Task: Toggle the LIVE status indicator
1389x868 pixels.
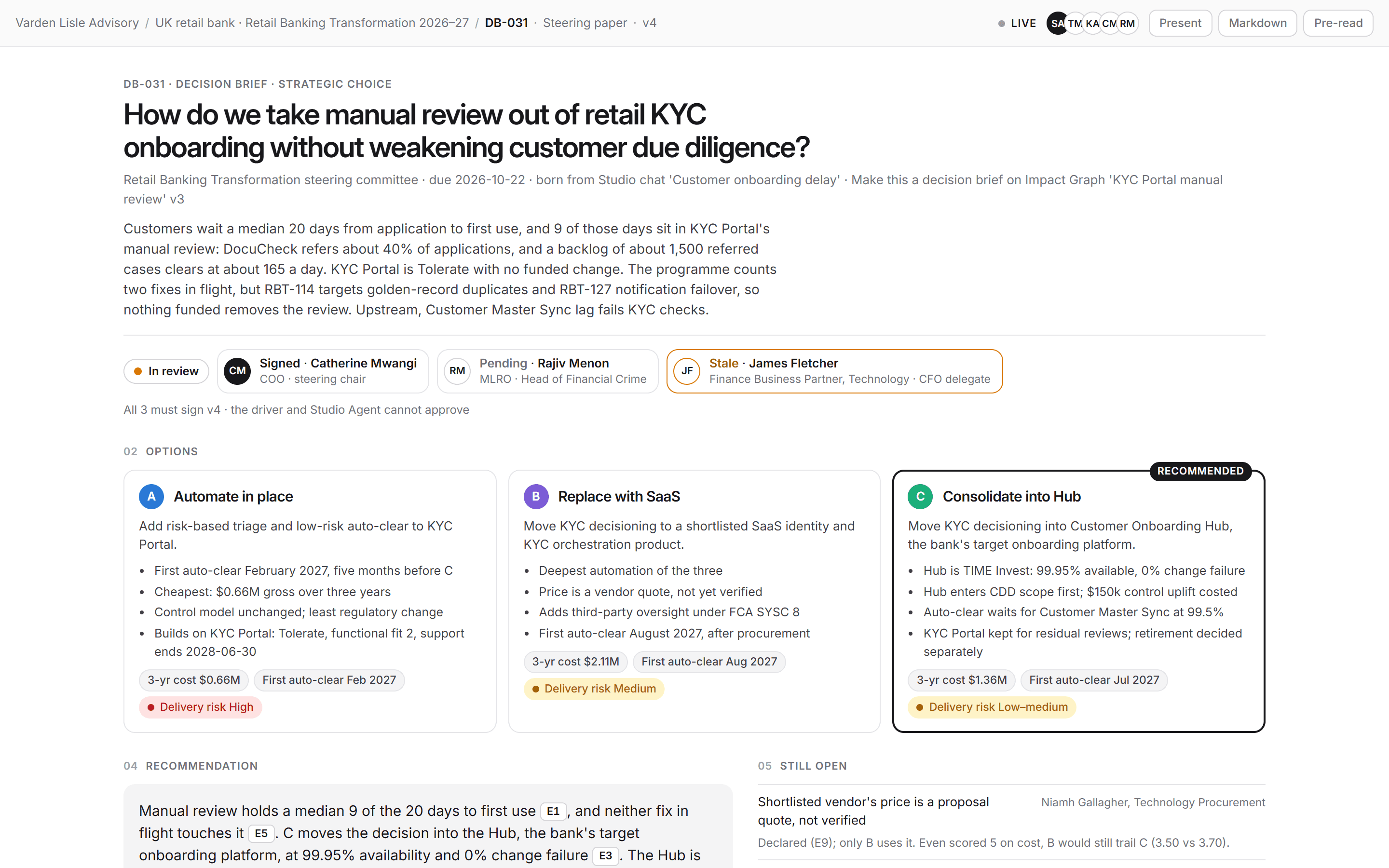Action: coord(1017,24)
